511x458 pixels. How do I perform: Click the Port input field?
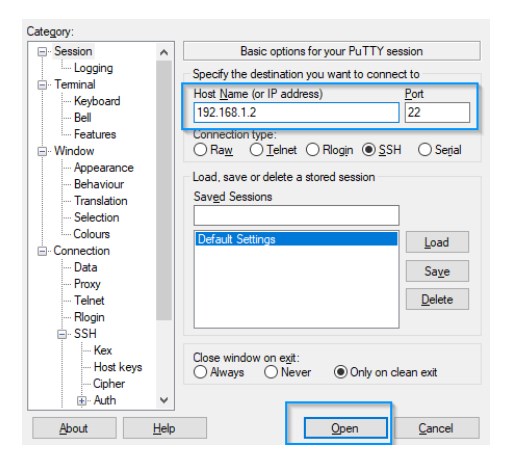437,112
